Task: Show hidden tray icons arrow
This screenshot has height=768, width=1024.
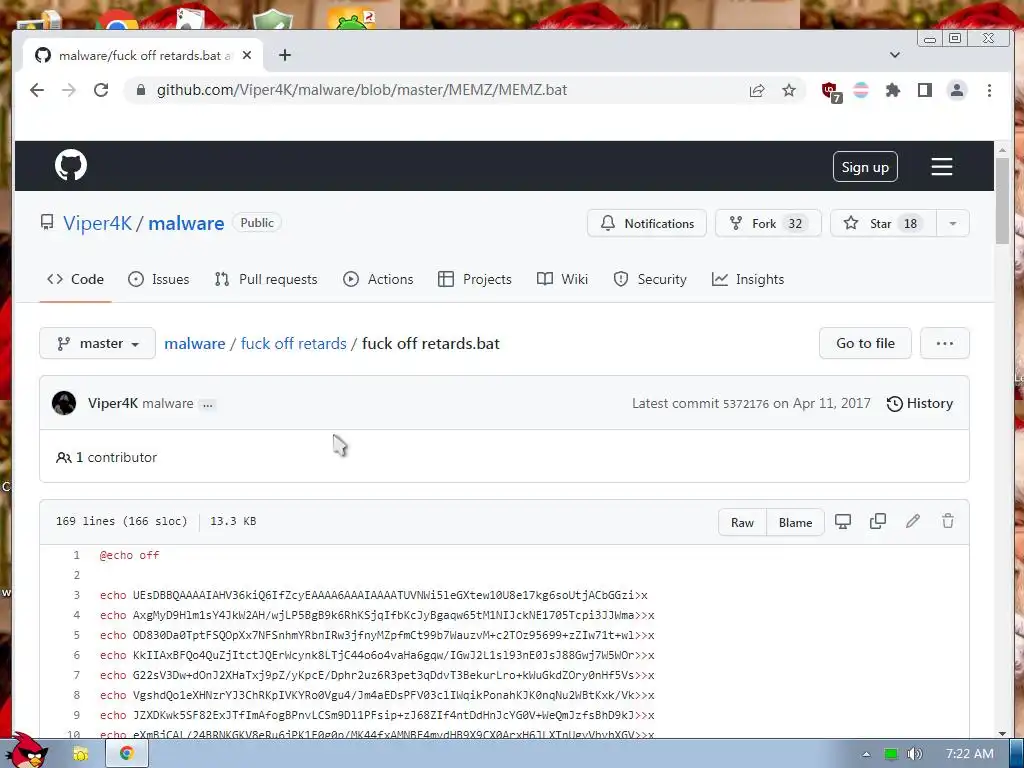Action: coord(866,754)
